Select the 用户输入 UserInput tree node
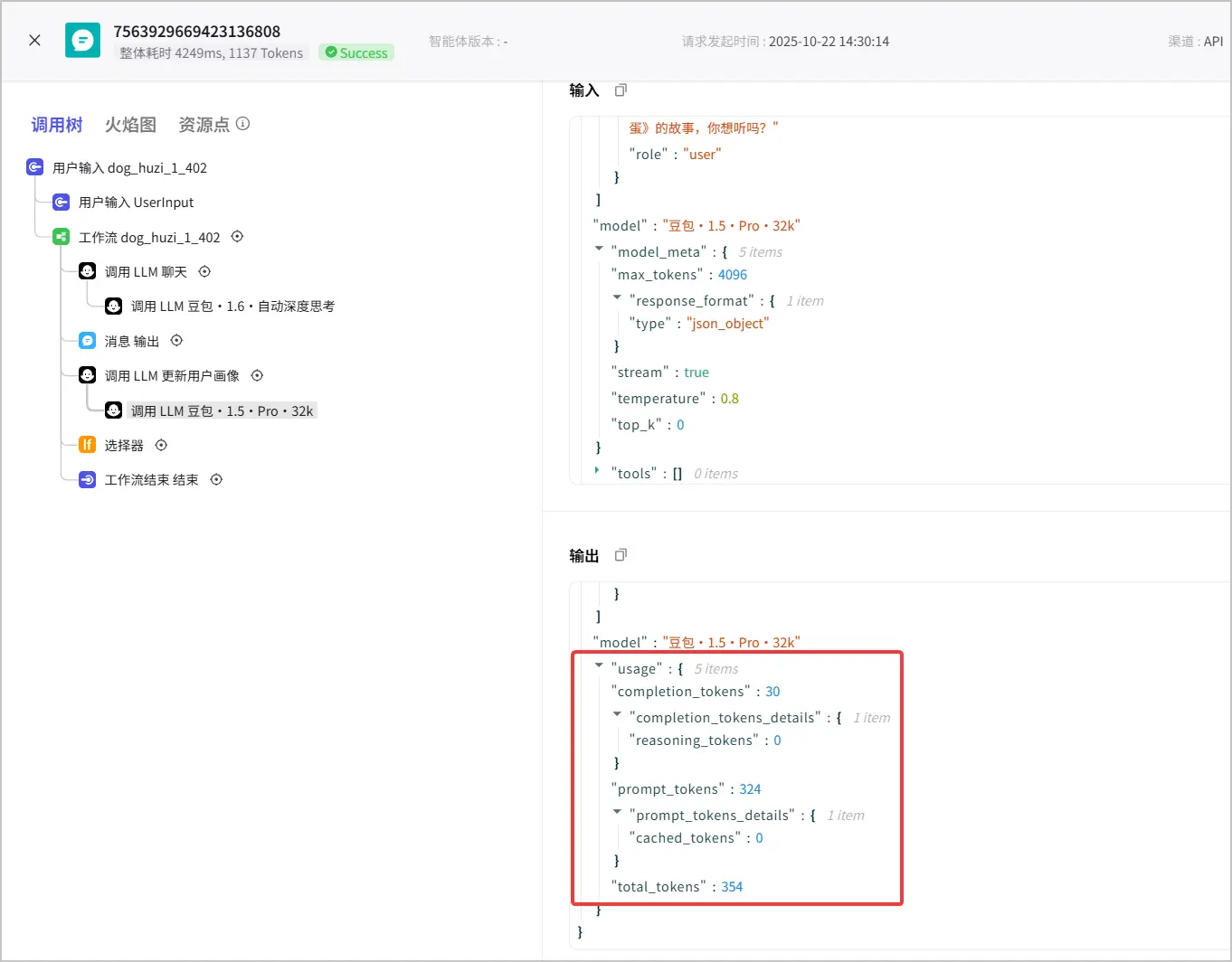 pos(123,203)
